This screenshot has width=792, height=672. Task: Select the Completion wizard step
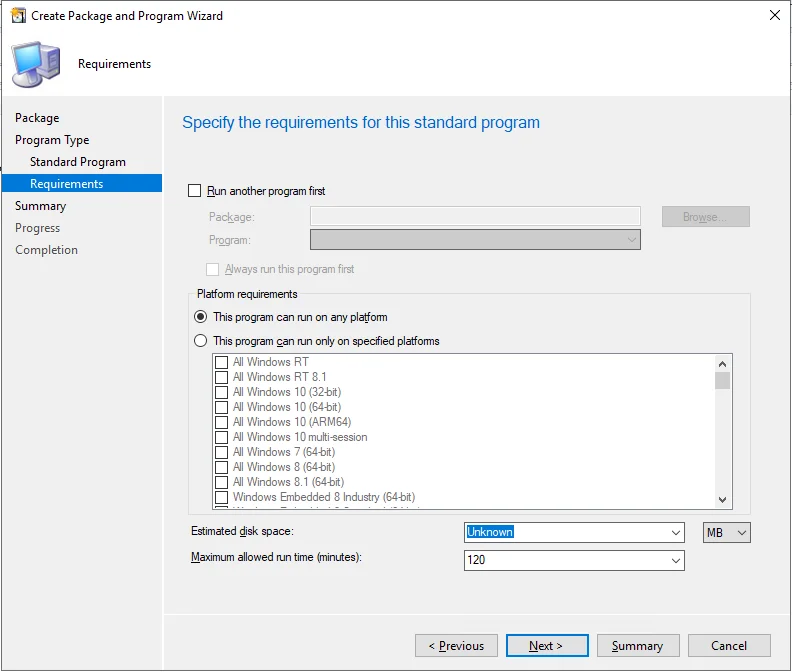(x=46, y=250)
